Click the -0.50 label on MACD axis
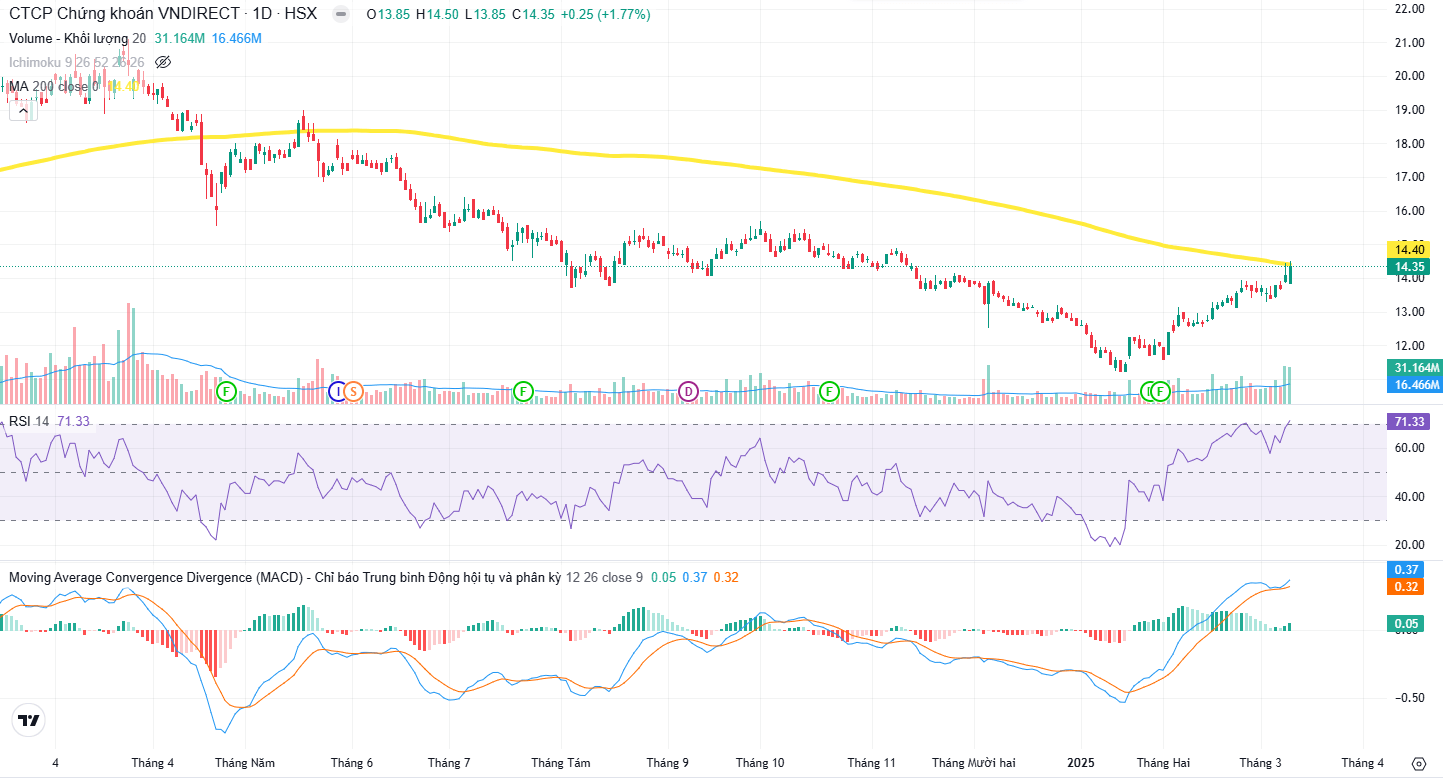The width and height of the screenshot is (1443, 779). pos(1409,698)
